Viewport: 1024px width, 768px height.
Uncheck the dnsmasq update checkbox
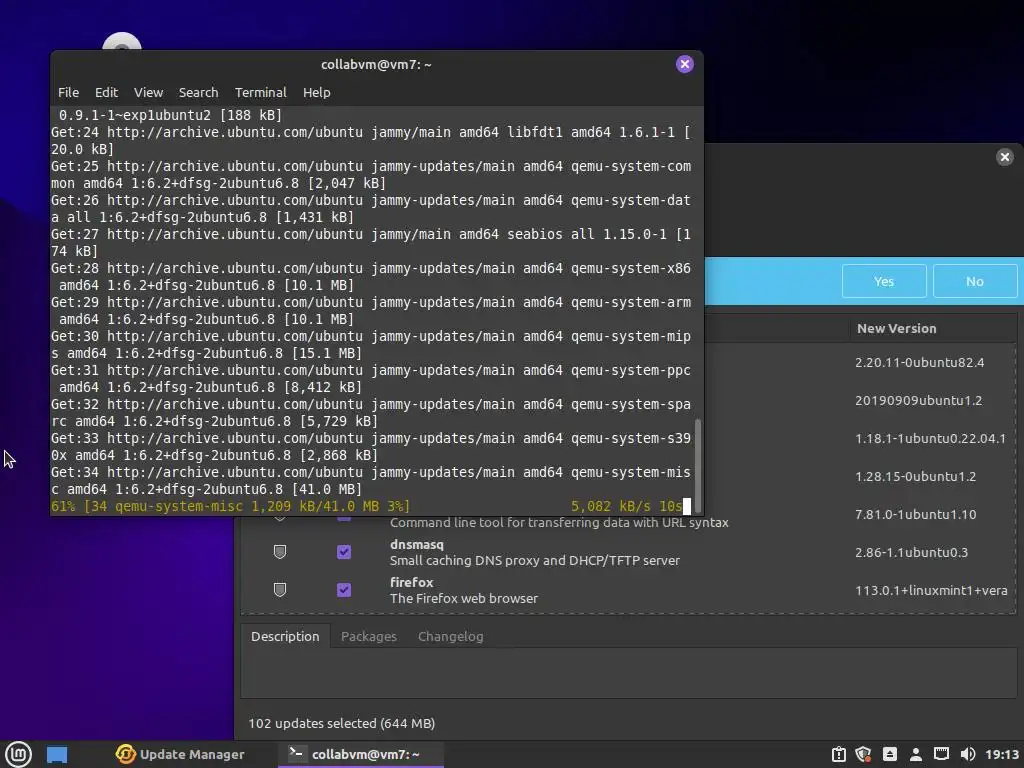pos(344,552)
